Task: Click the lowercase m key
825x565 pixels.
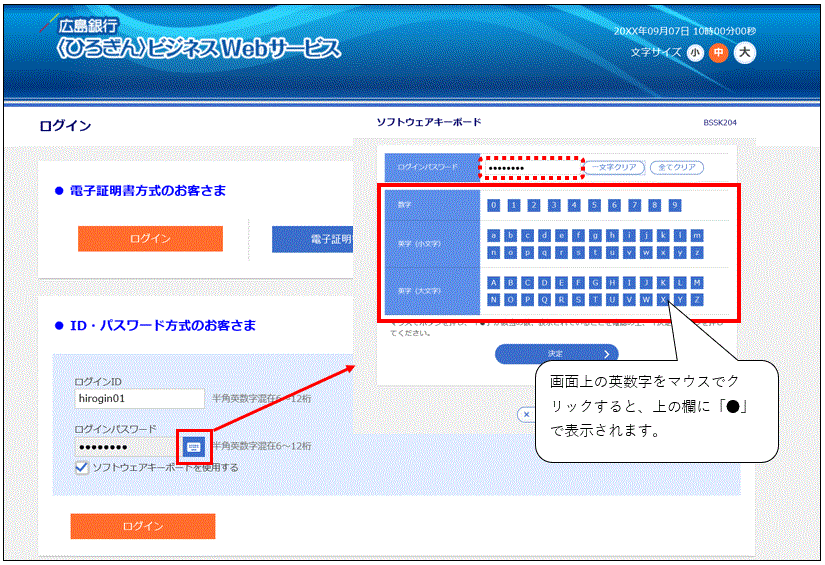Action: (697, 236)
